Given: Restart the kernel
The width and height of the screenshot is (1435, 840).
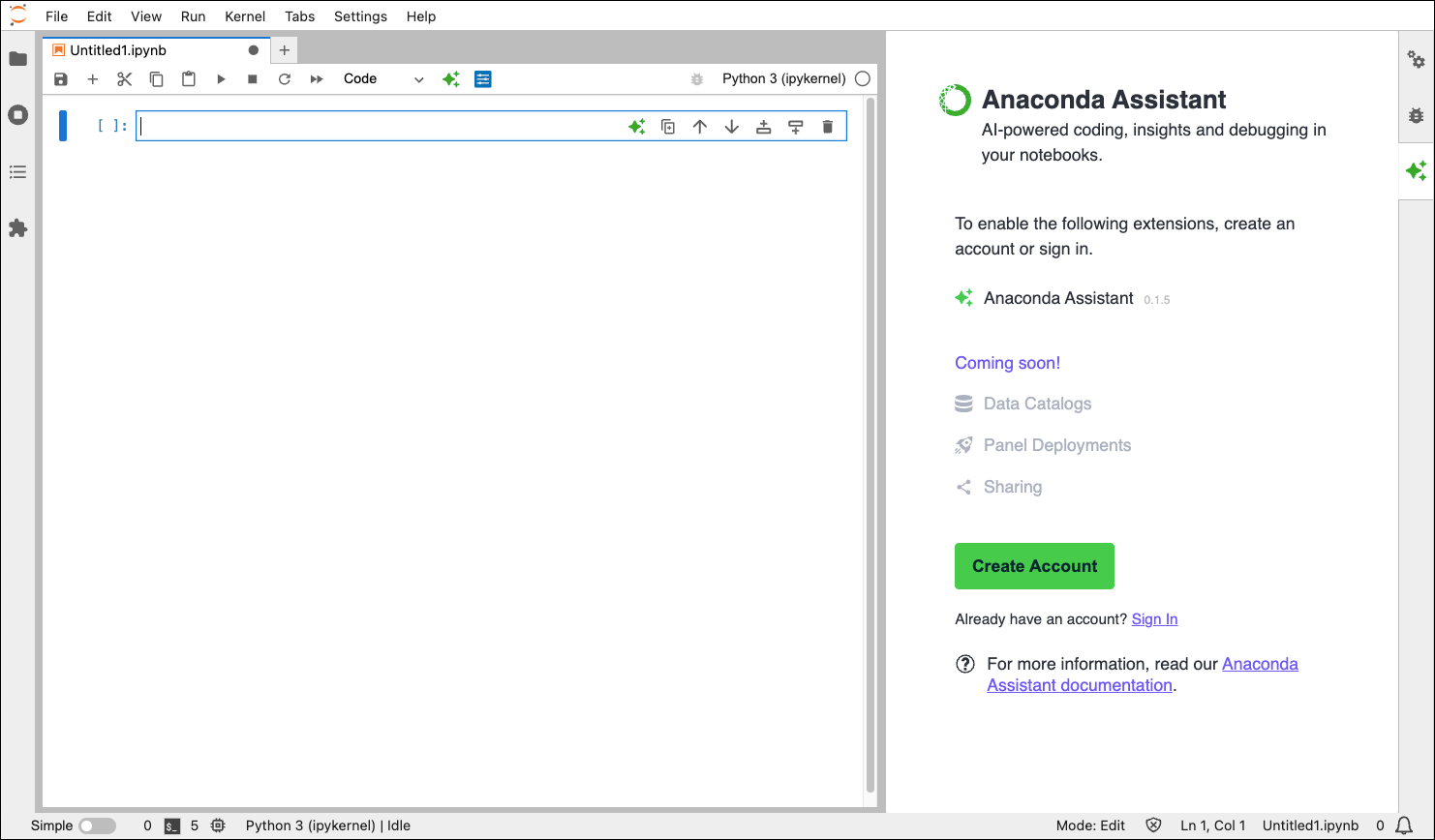Looking at the screenshot, I should coord(285,79).
